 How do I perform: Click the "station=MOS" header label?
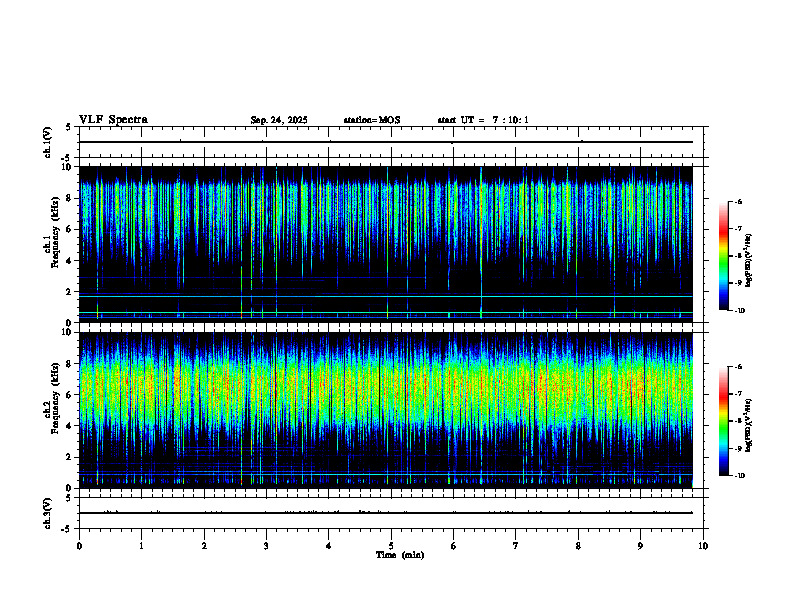coord(372,120)
